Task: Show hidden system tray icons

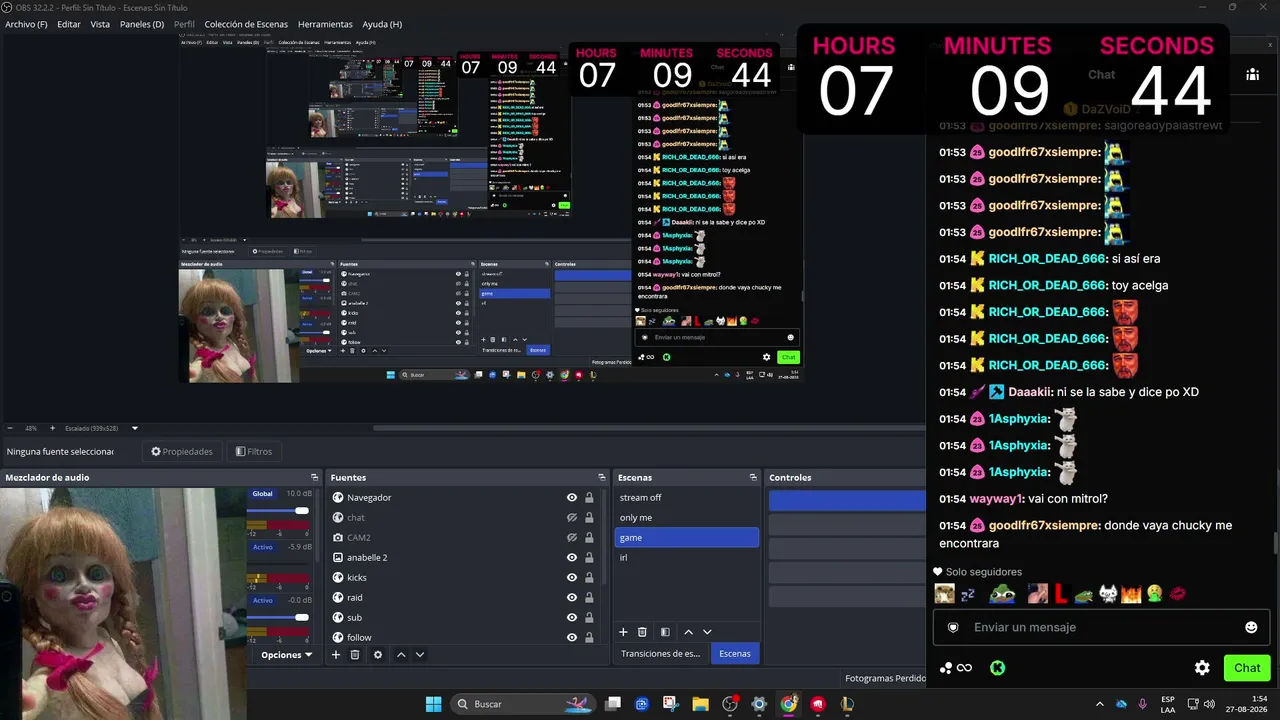Action: coord(1100,704)
